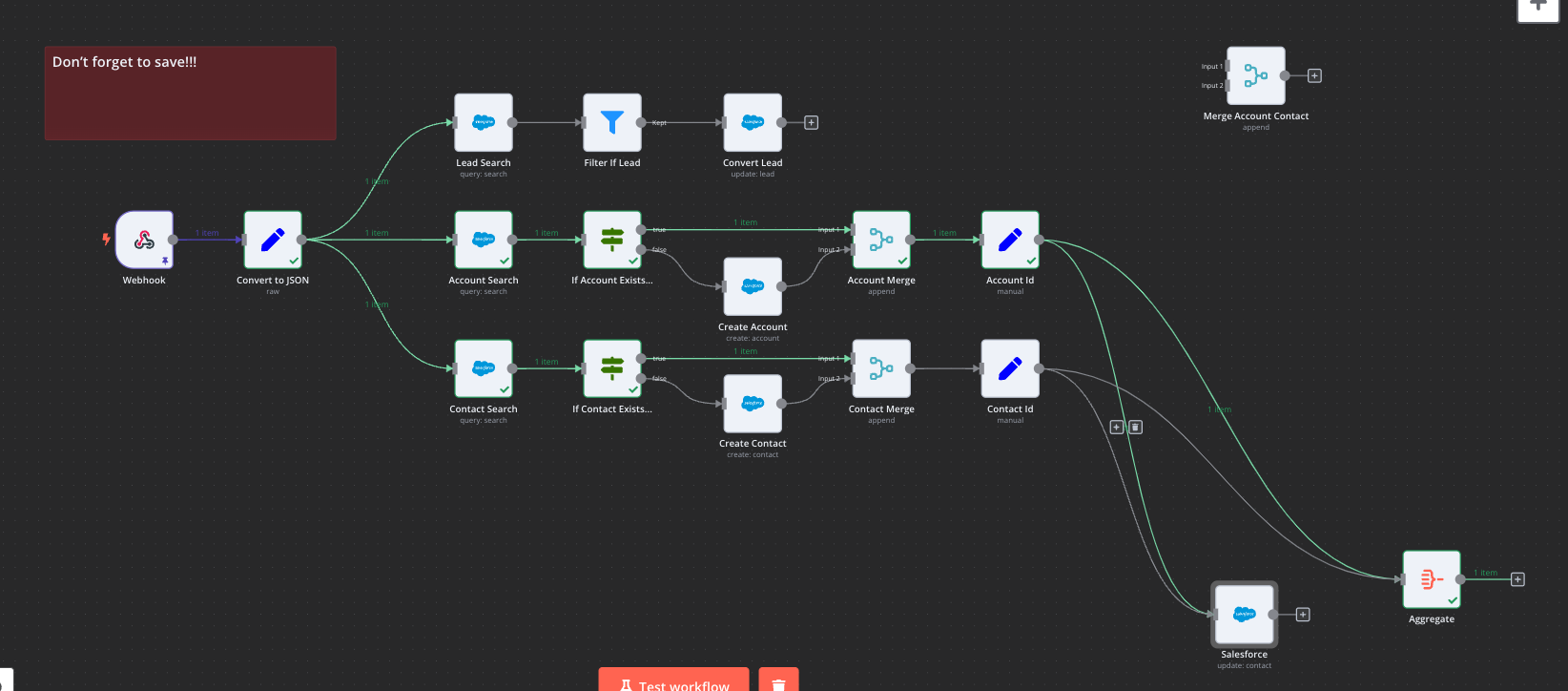Click the Test workflow button
The width and height of the screenshot is (1568, 691).
pyautogui.click(x=673, y=680)
